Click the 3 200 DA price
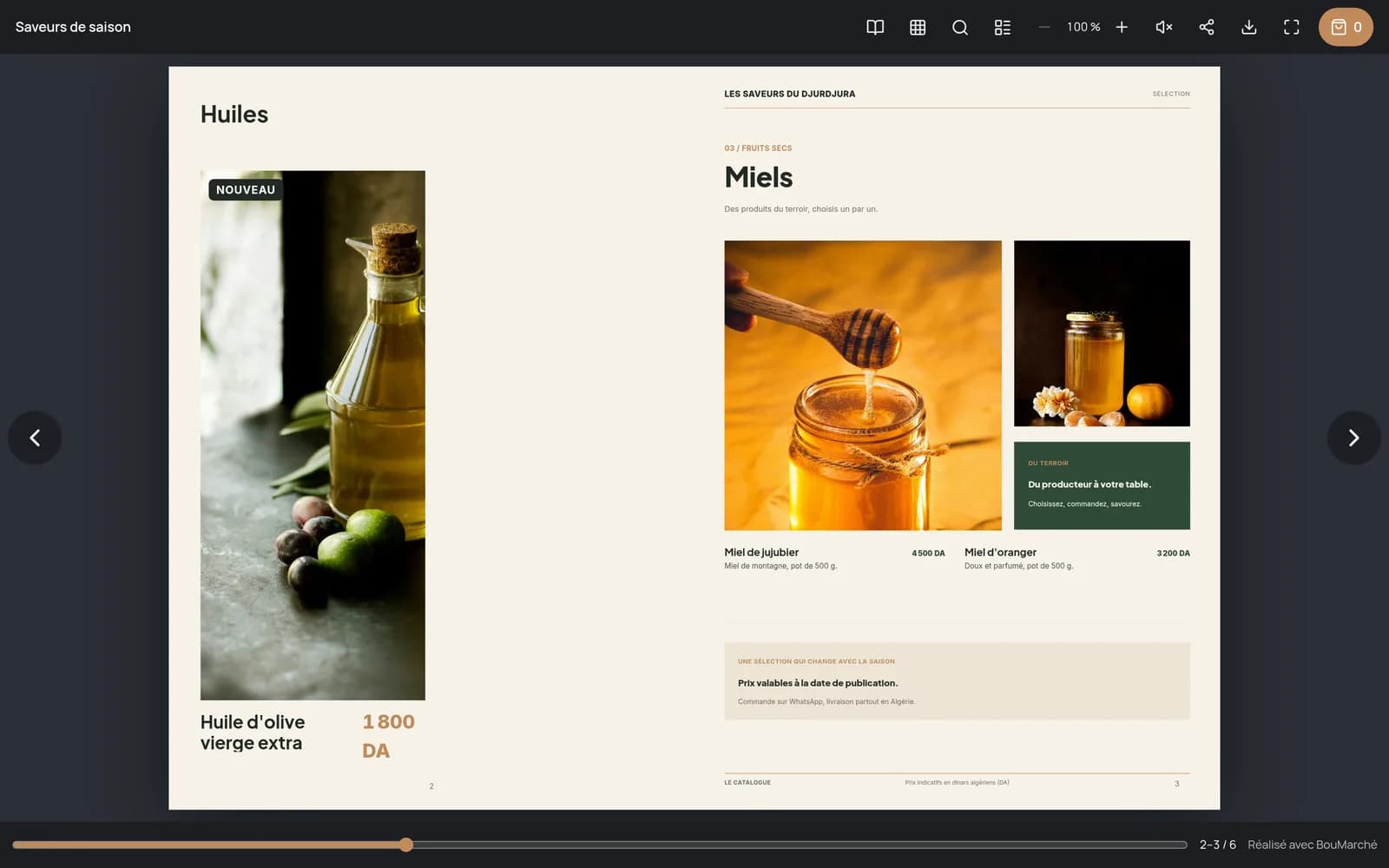Image resolution: width=1389 pixels, height=868 pixels. [1173, 553]
